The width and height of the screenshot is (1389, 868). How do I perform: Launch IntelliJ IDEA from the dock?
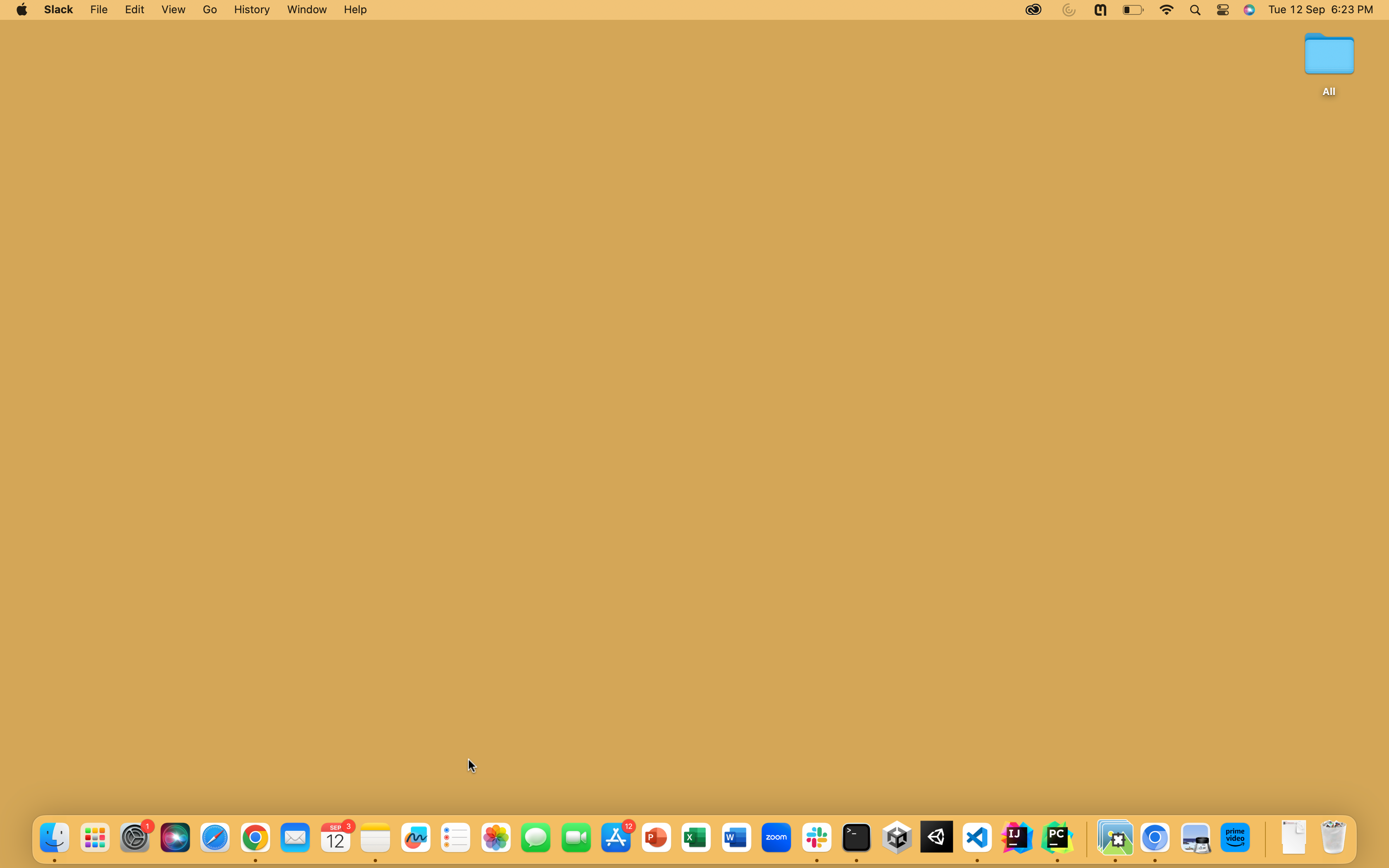coord(1017,838)
